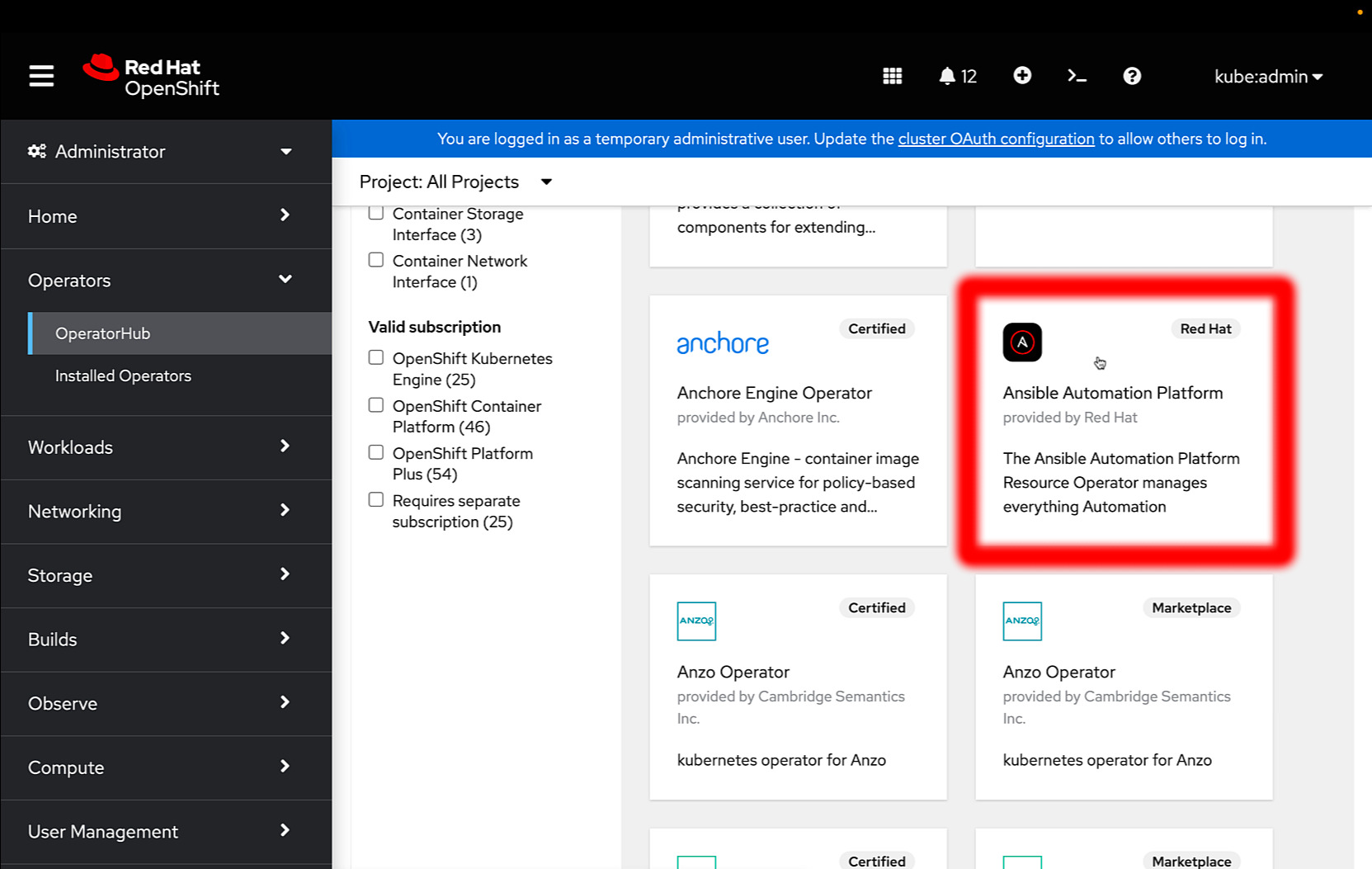This screenshot has width=1372, height=869.
Task: Check Requires separate subscription (25) filter
Action: (x=376, y=499)
